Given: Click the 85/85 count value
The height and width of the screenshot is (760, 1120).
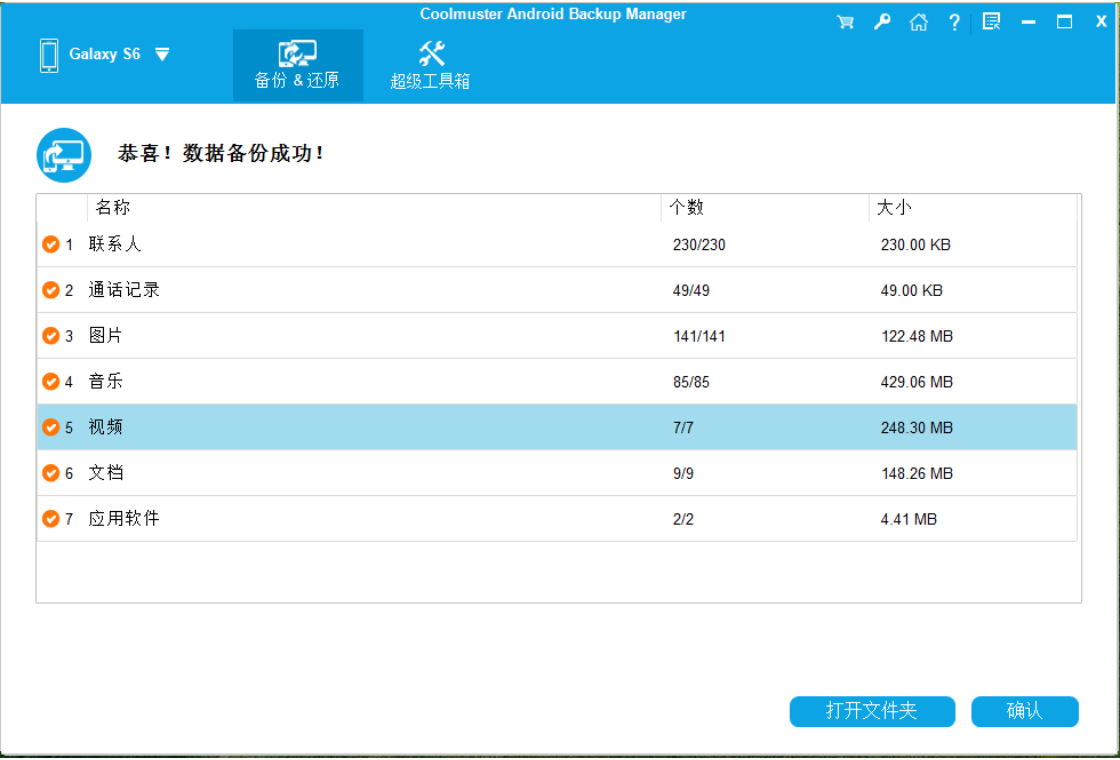Looking at the screenshot, I should (x=691, y=382).
